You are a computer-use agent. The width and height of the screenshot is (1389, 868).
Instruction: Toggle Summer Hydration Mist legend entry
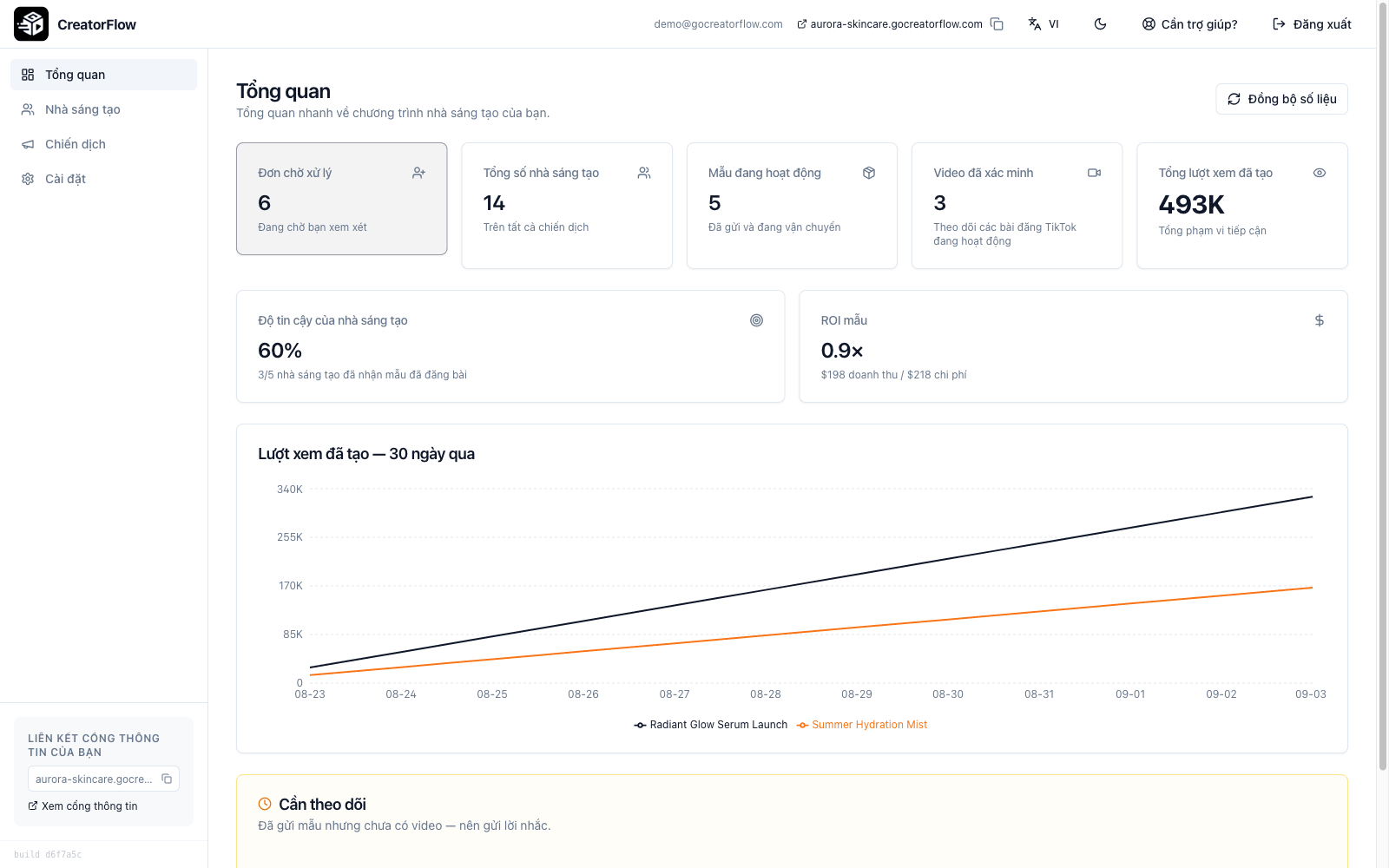coord(862,725)
